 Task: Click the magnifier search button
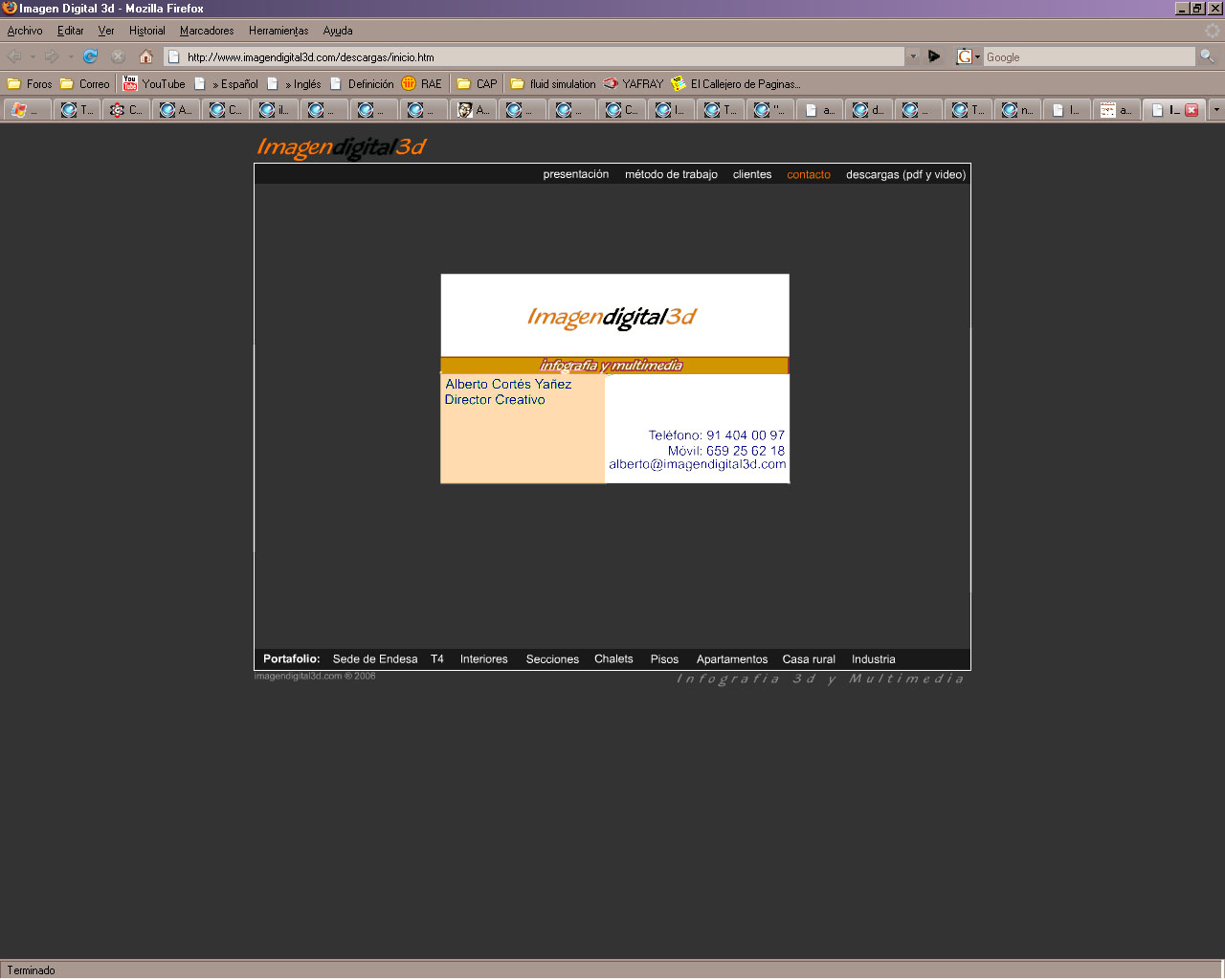click(1207, 56)
